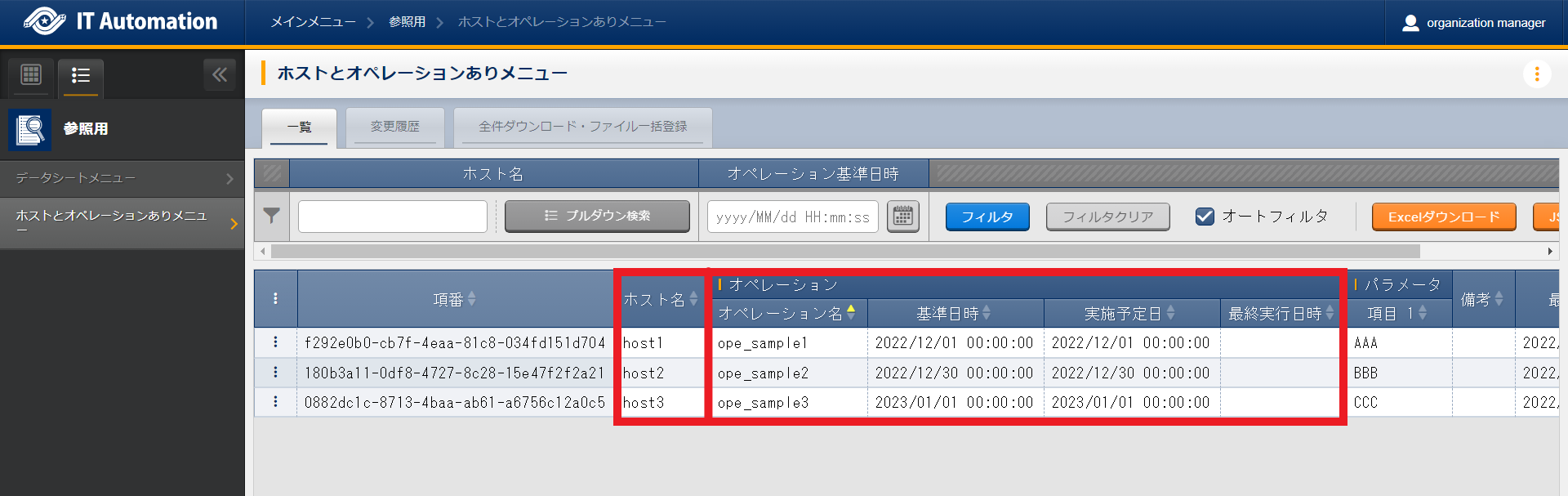Open プルダウン検索 for host name
Screen dimensions: 1568x496
(x=597, y=217)
